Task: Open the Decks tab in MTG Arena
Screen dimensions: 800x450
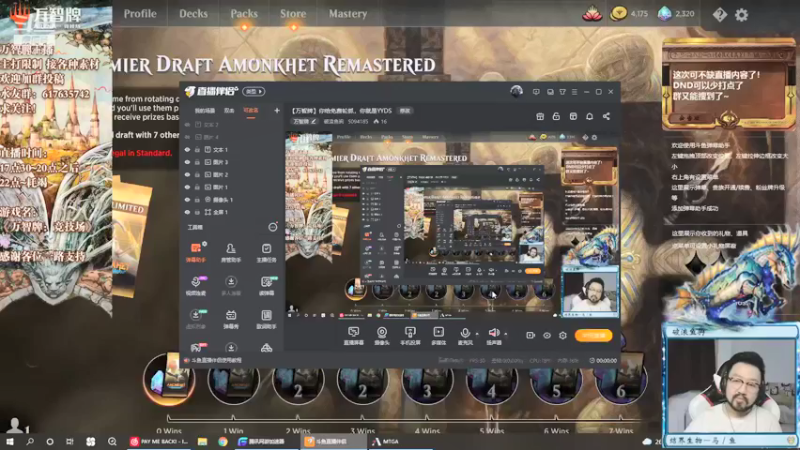Action: click(x=193, y=14)
